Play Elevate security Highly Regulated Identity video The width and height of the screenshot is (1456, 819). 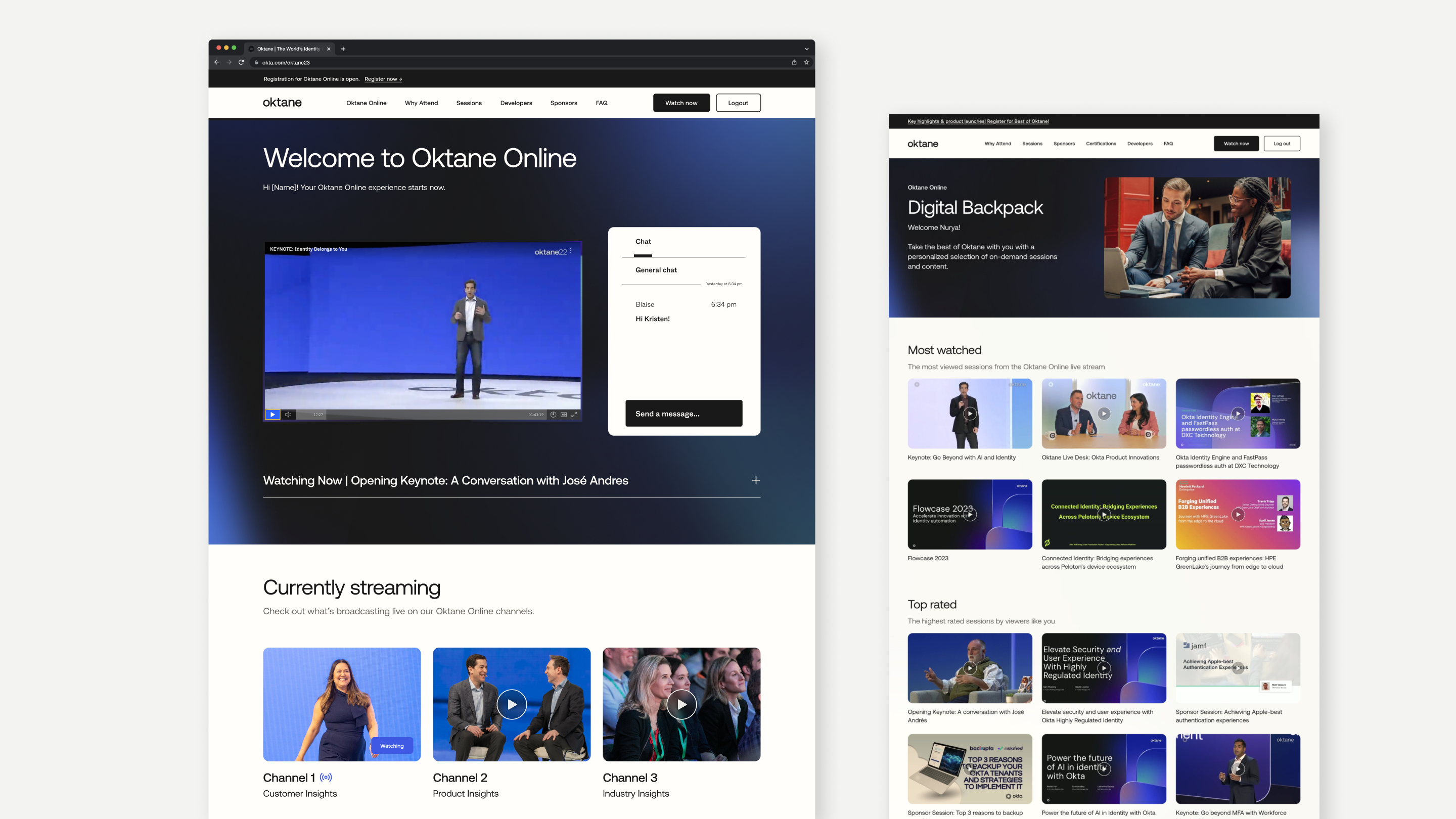[x=1104, y=668]
